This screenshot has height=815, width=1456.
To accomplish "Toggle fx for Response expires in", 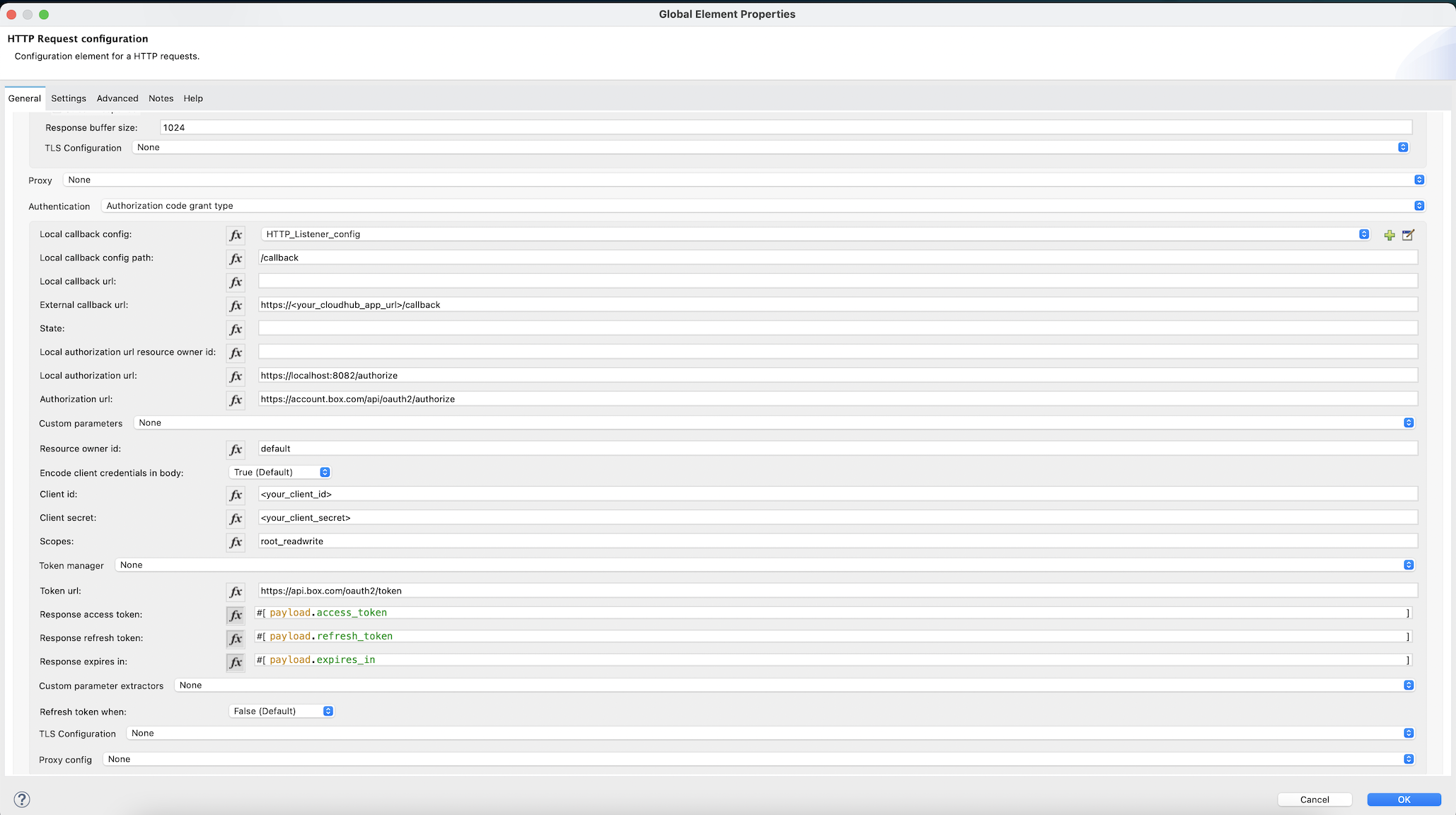I will pos(236,662).
